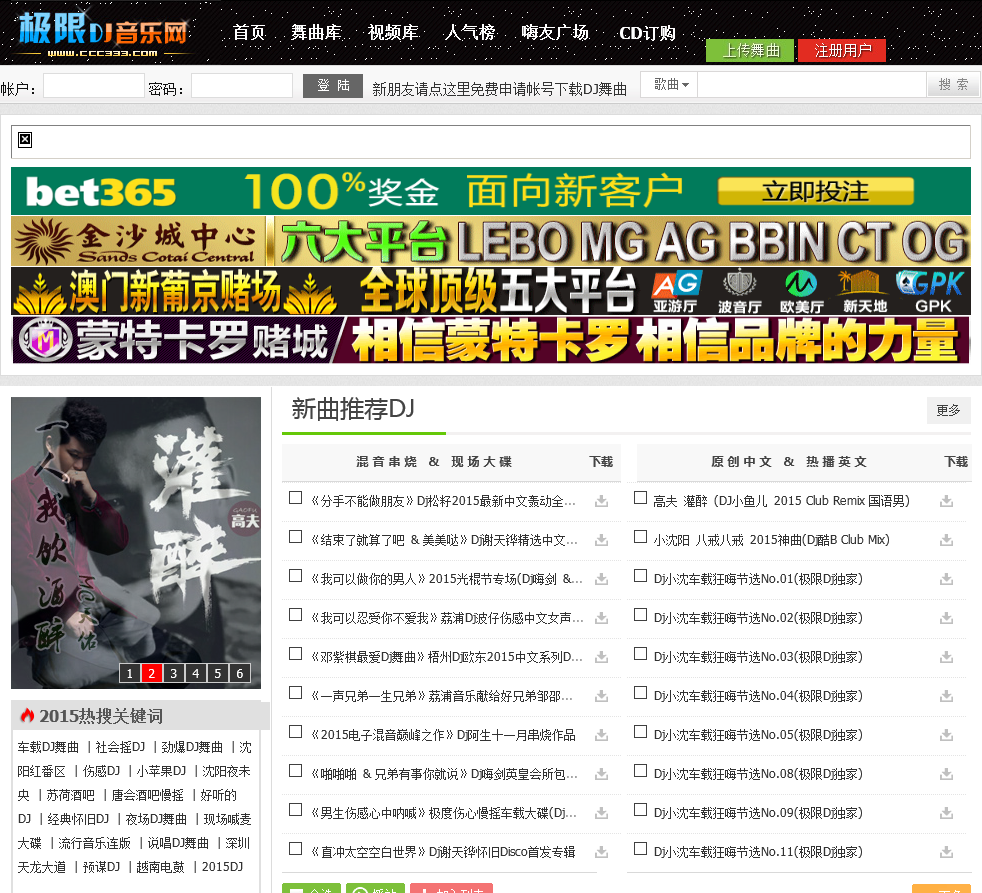
Task: Download 《直冲太空空白世界》 track
Action: [x=601, y=852]
